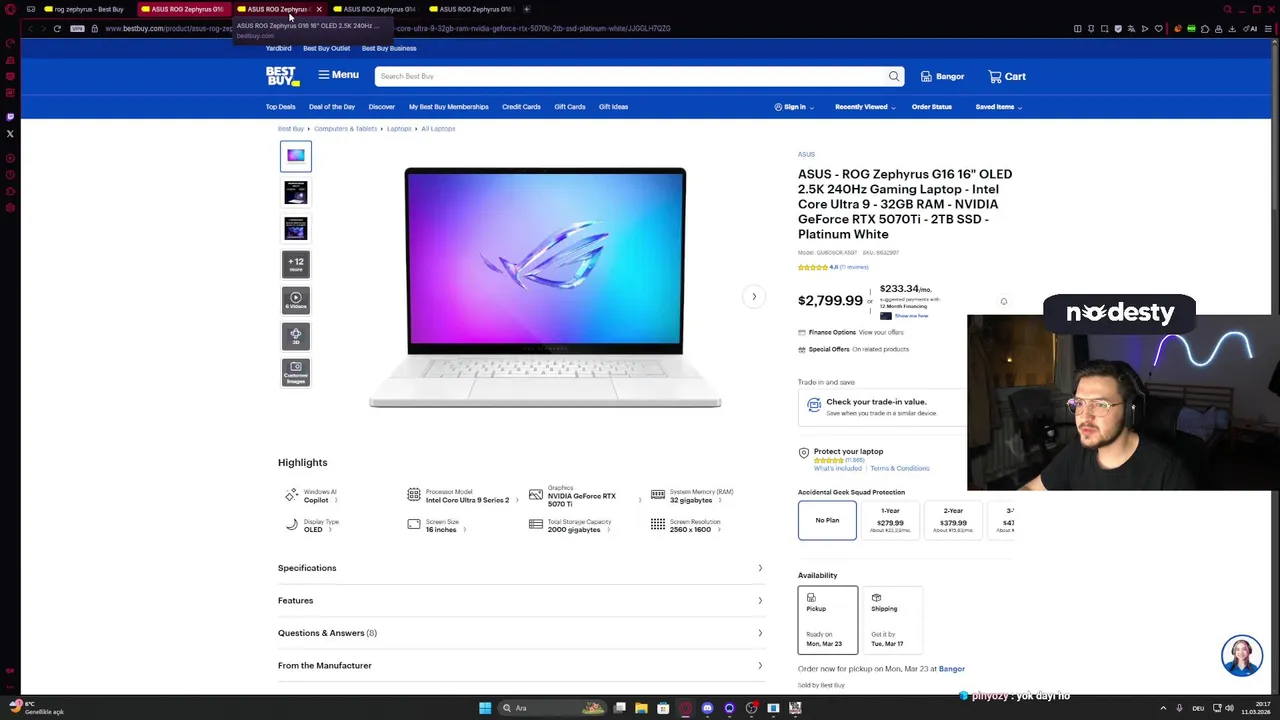Click the Check your trade-in value card
Image resolution: width=1280 pixels, height=720 pixels.
point(882,406)
